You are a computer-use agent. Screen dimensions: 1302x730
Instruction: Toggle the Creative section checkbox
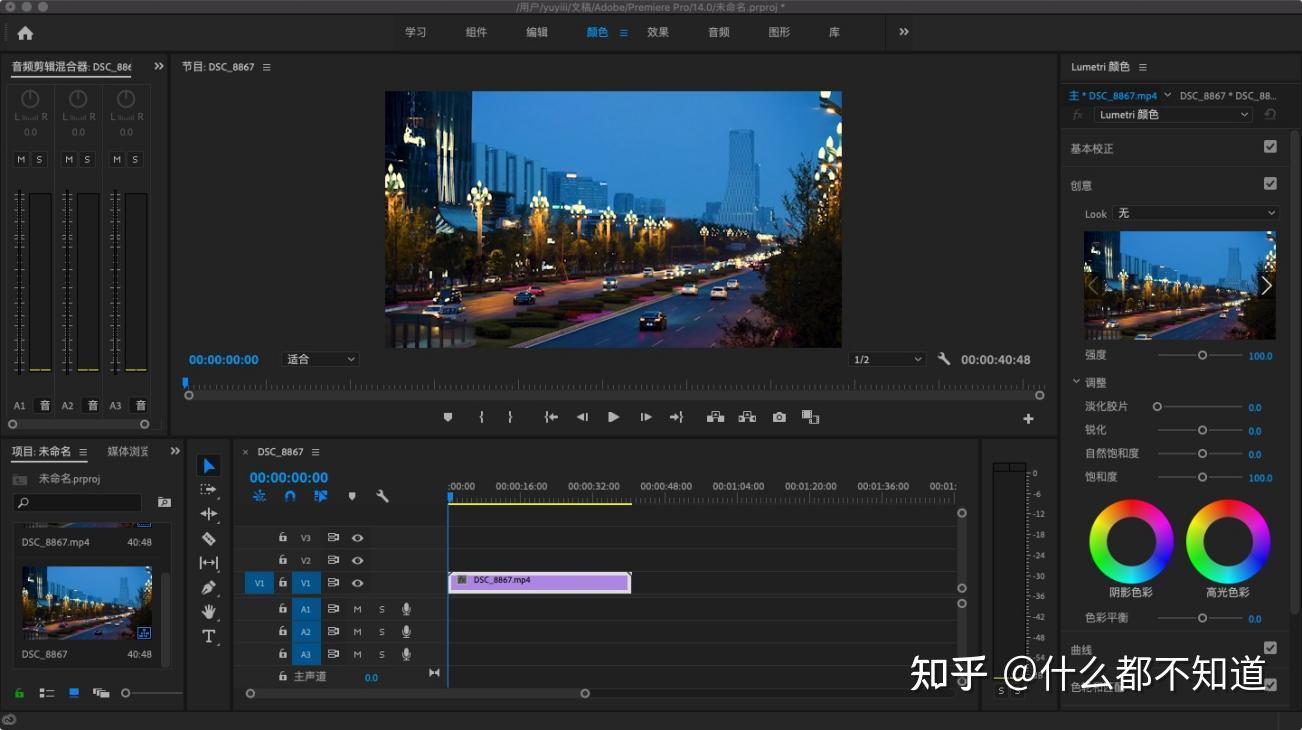[x=1270, y=184]
